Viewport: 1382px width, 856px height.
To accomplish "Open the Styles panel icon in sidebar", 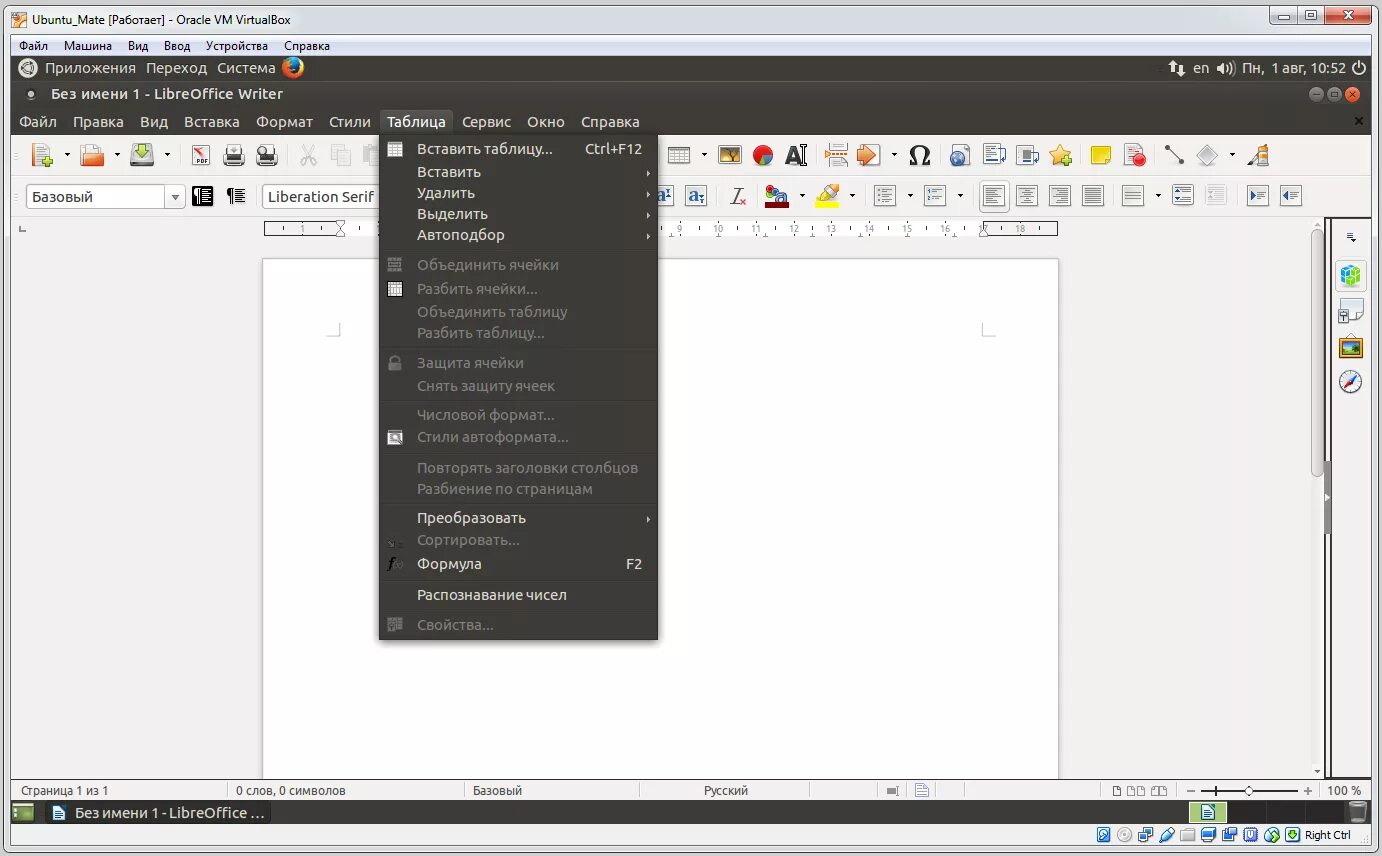I will click(1351, 311).
